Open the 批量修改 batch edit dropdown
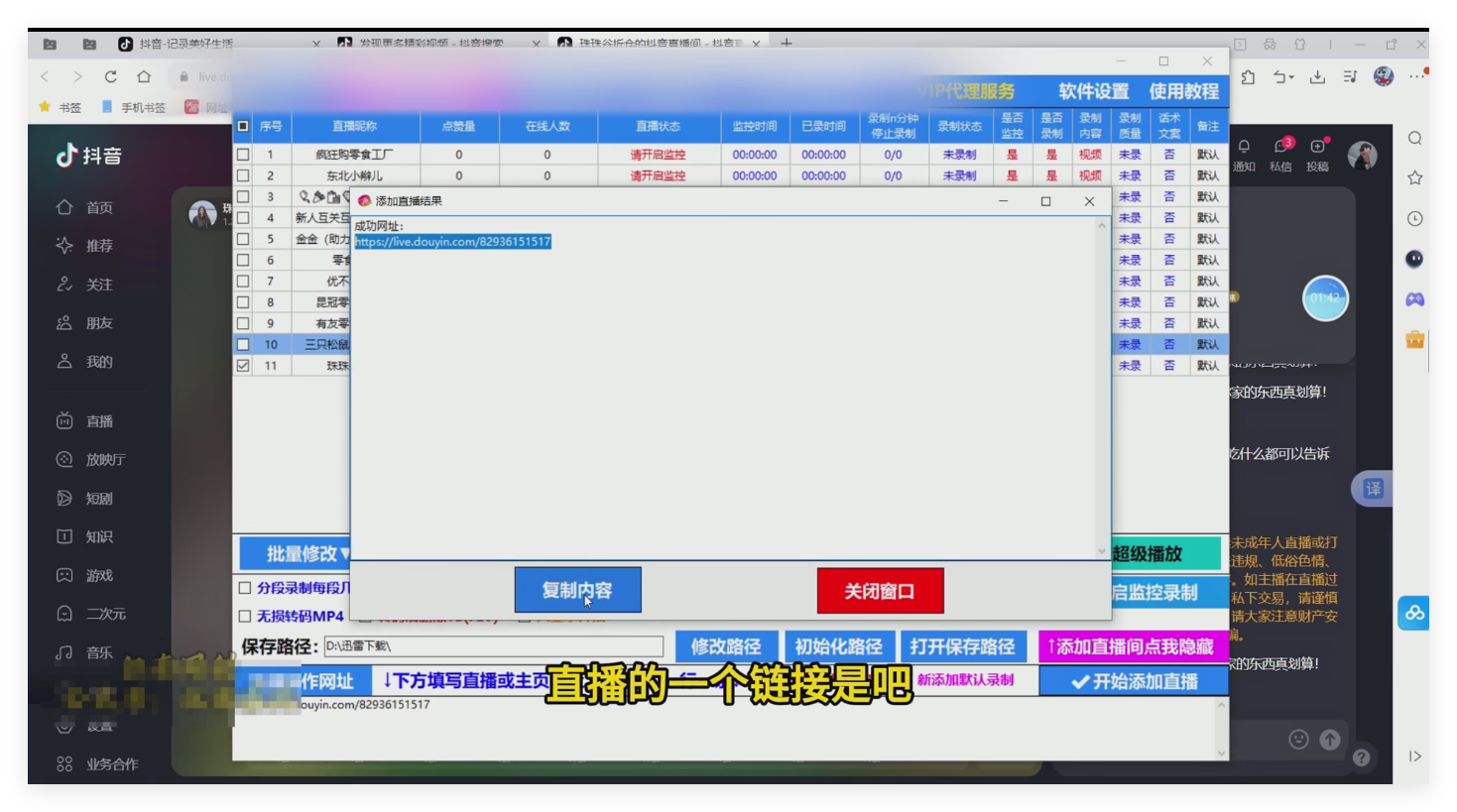 tap(296, 553)
